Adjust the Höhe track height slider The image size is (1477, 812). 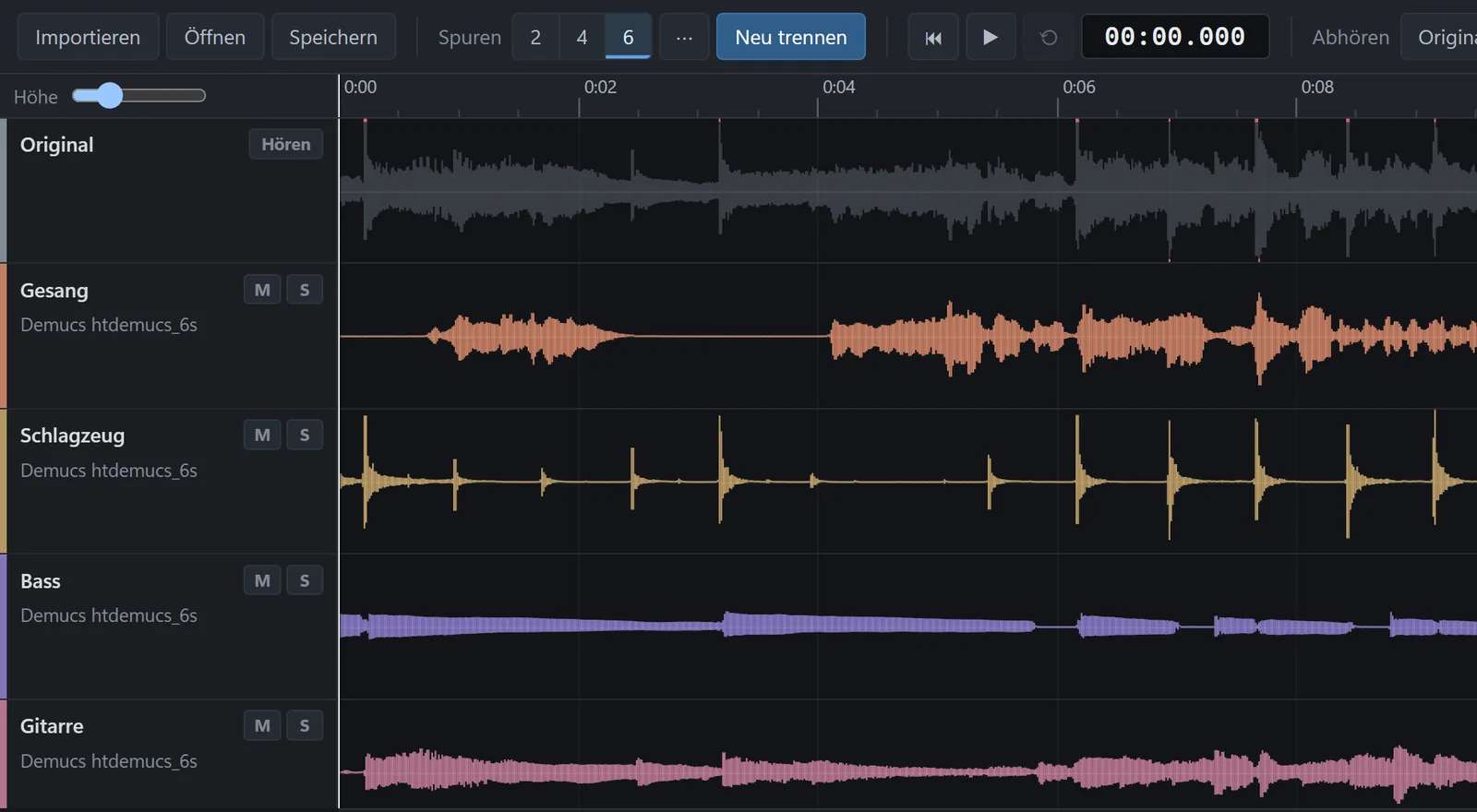click(138, 95)
